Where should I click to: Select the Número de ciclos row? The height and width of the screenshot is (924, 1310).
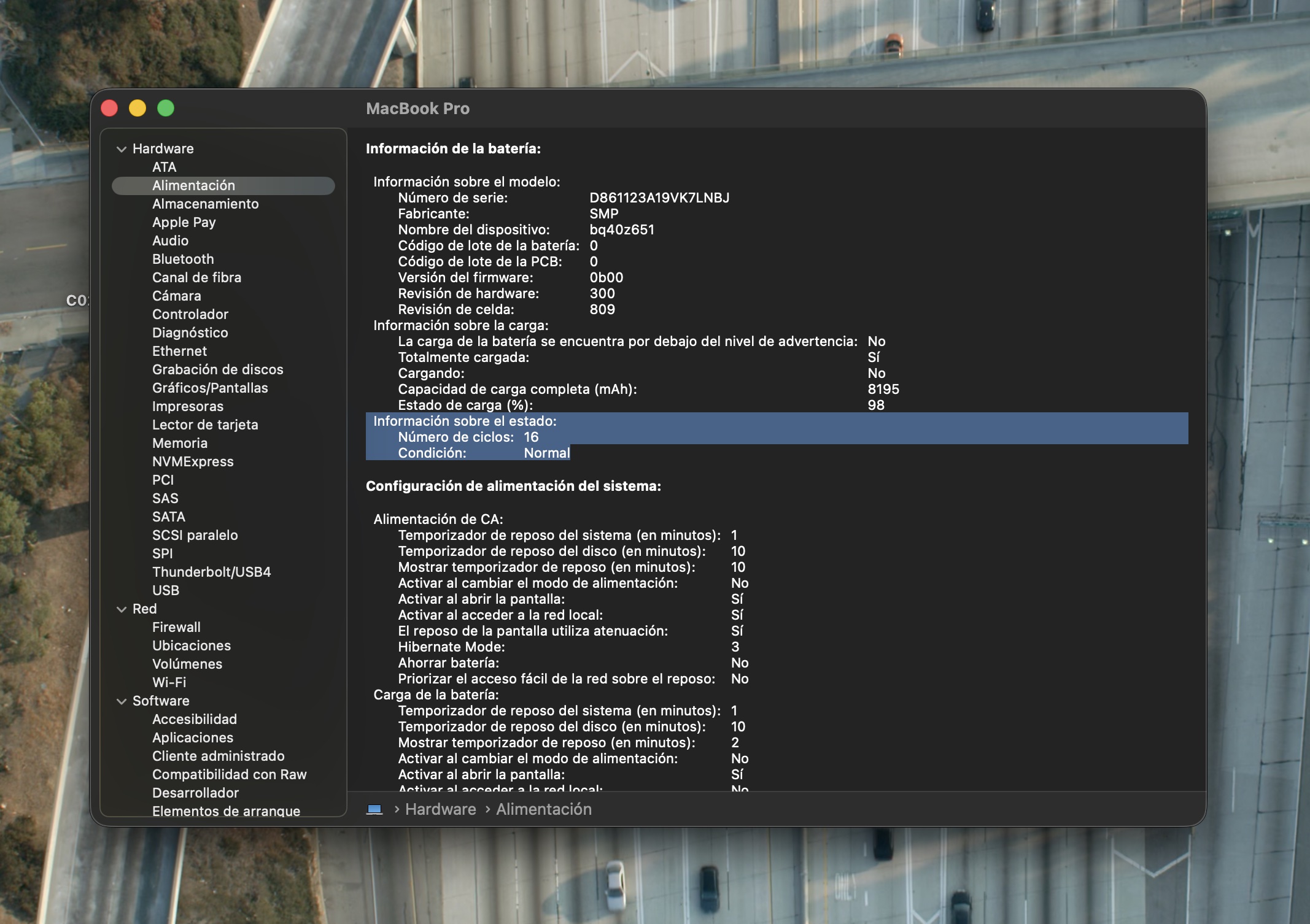click(x=777, y=437)
